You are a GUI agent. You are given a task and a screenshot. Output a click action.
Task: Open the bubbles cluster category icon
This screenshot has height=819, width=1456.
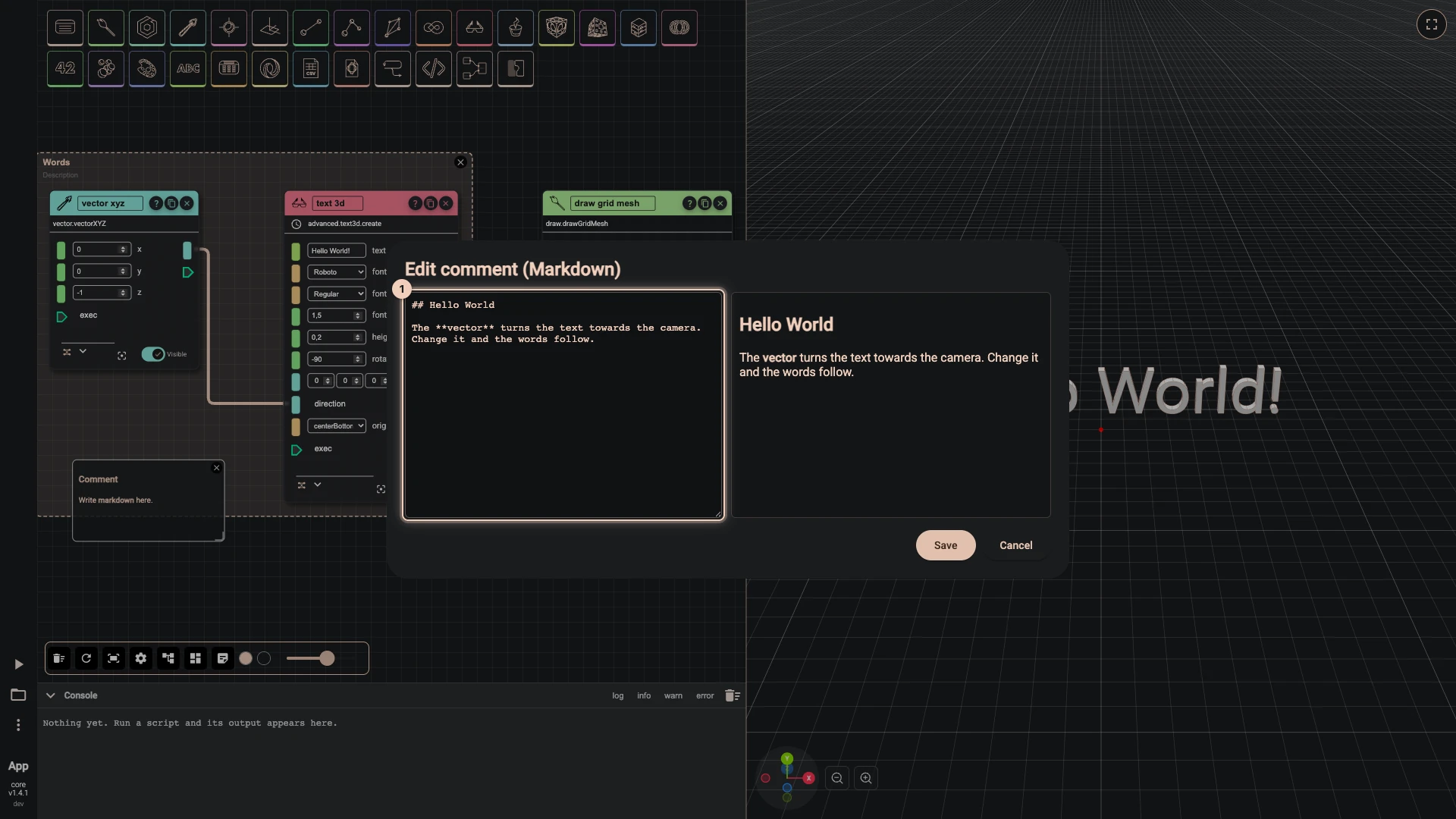106,69
